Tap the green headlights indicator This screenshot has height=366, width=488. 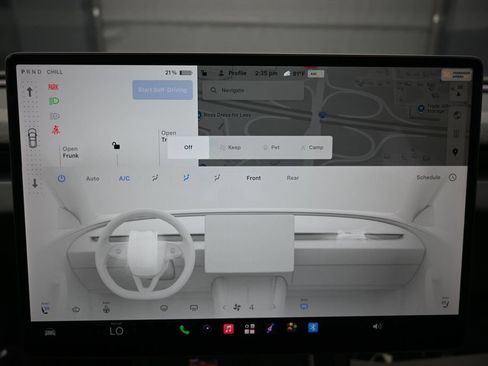coord(54,101)
